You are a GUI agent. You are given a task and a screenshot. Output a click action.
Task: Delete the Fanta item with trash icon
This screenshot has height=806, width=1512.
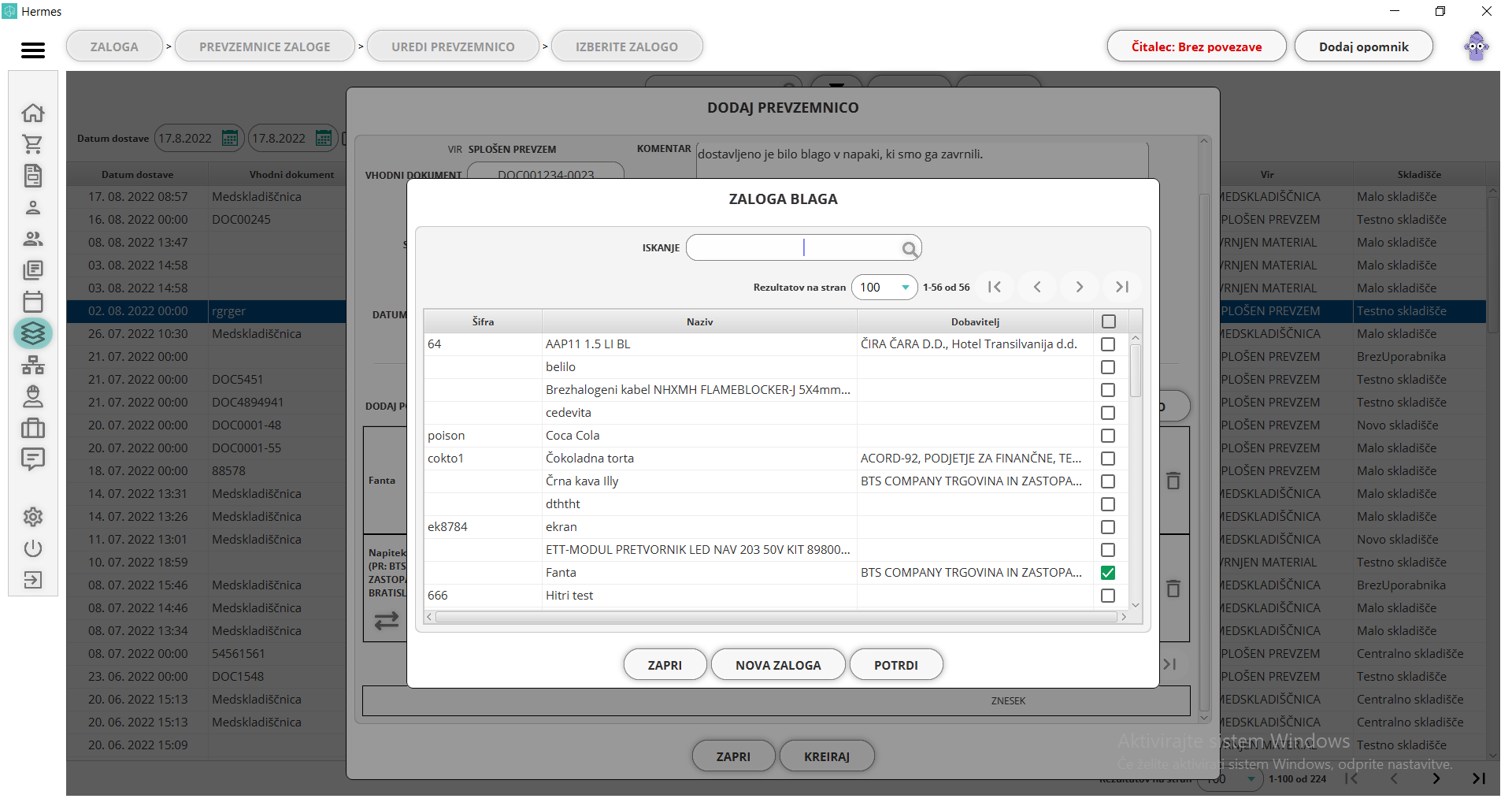[x=1173, y=481]
